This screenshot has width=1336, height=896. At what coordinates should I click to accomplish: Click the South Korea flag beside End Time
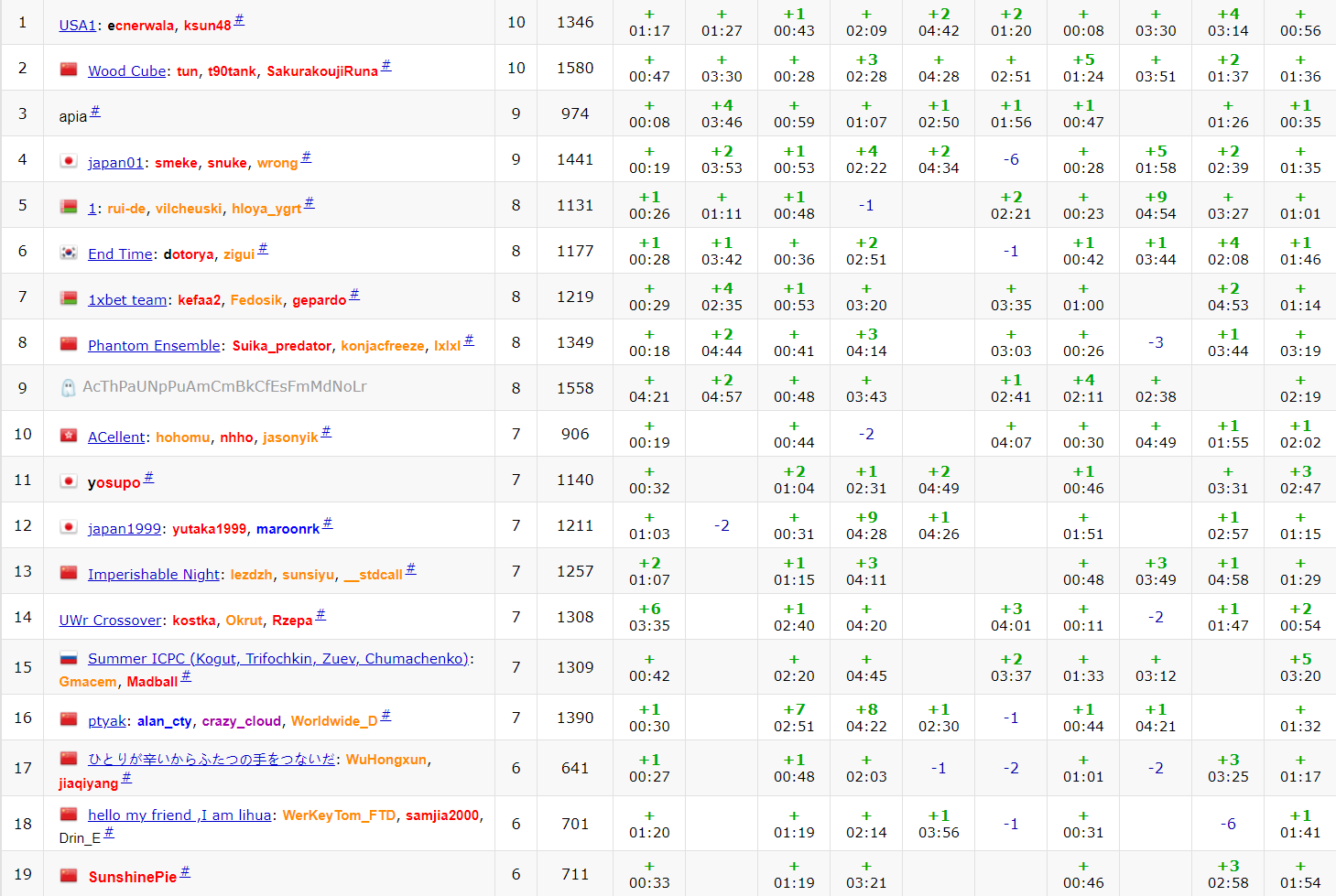click(69, 253)
